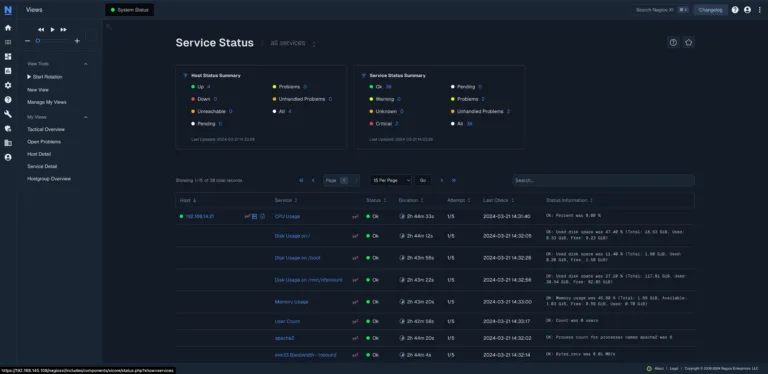
Task: Click Start Rotation
Action: (45, 77)
